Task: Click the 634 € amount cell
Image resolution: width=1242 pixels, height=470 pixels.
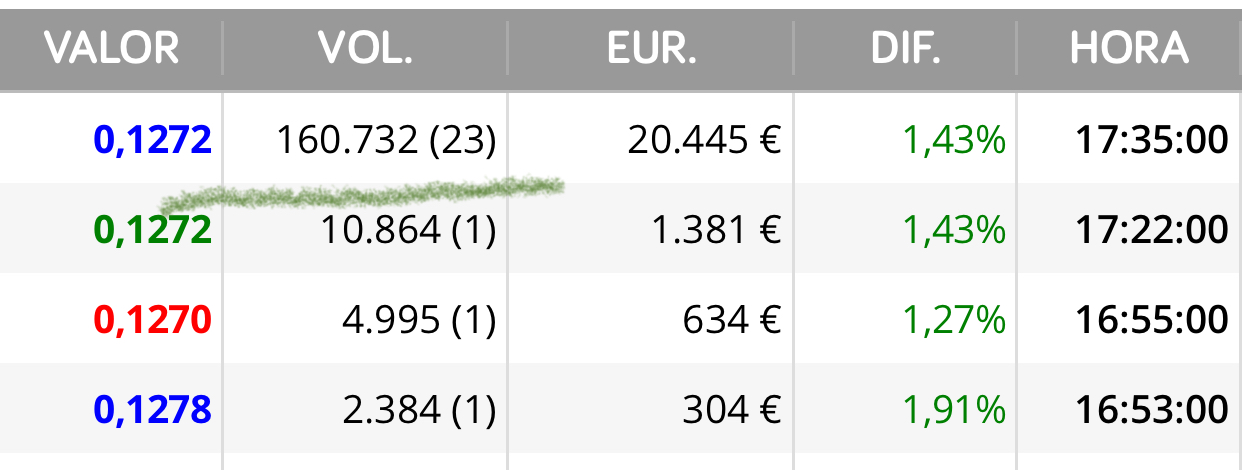Action: pyautogui.click(x=732, y=320)
